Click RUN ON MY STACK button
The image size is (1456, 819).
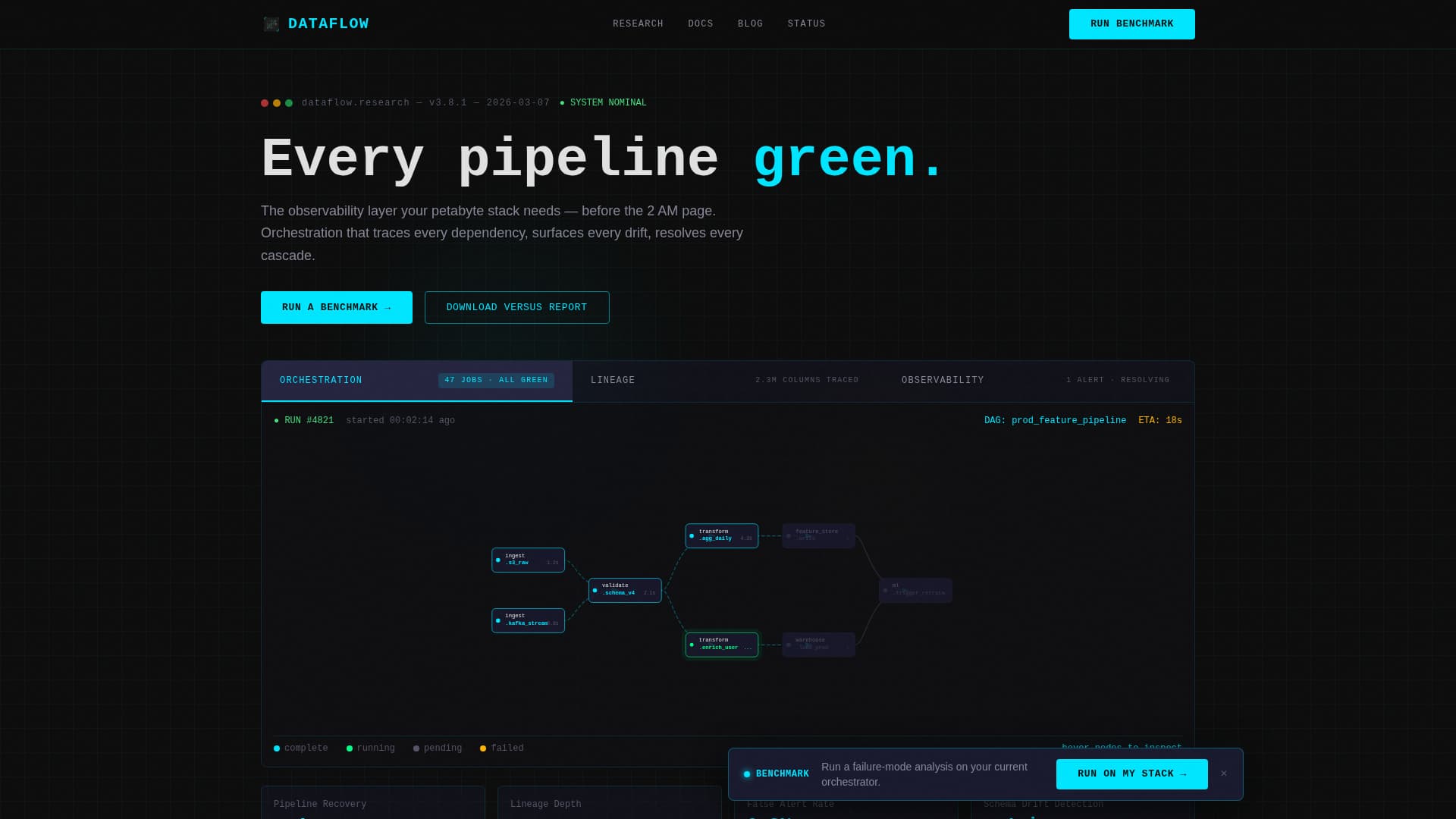click(1131, 774)
